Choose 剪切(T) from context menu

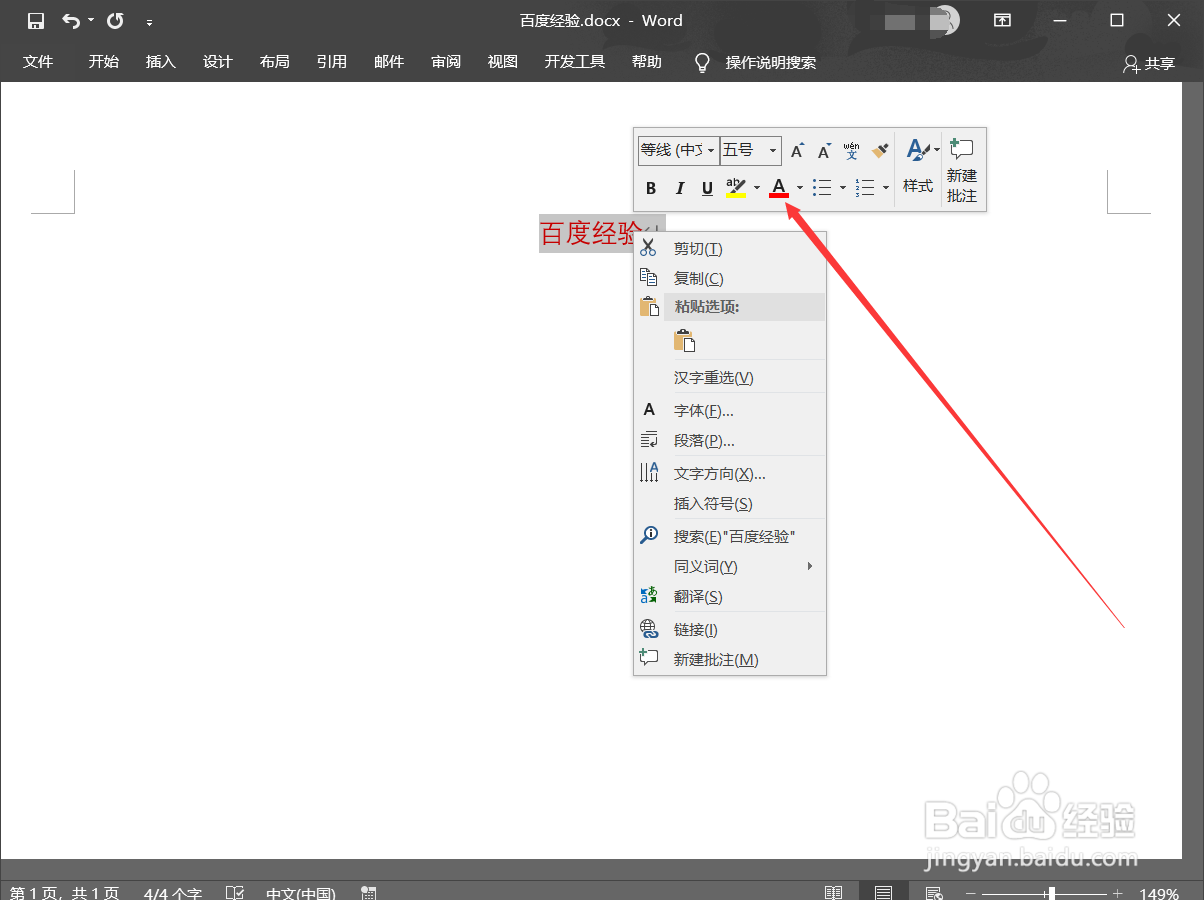(730, 248)
